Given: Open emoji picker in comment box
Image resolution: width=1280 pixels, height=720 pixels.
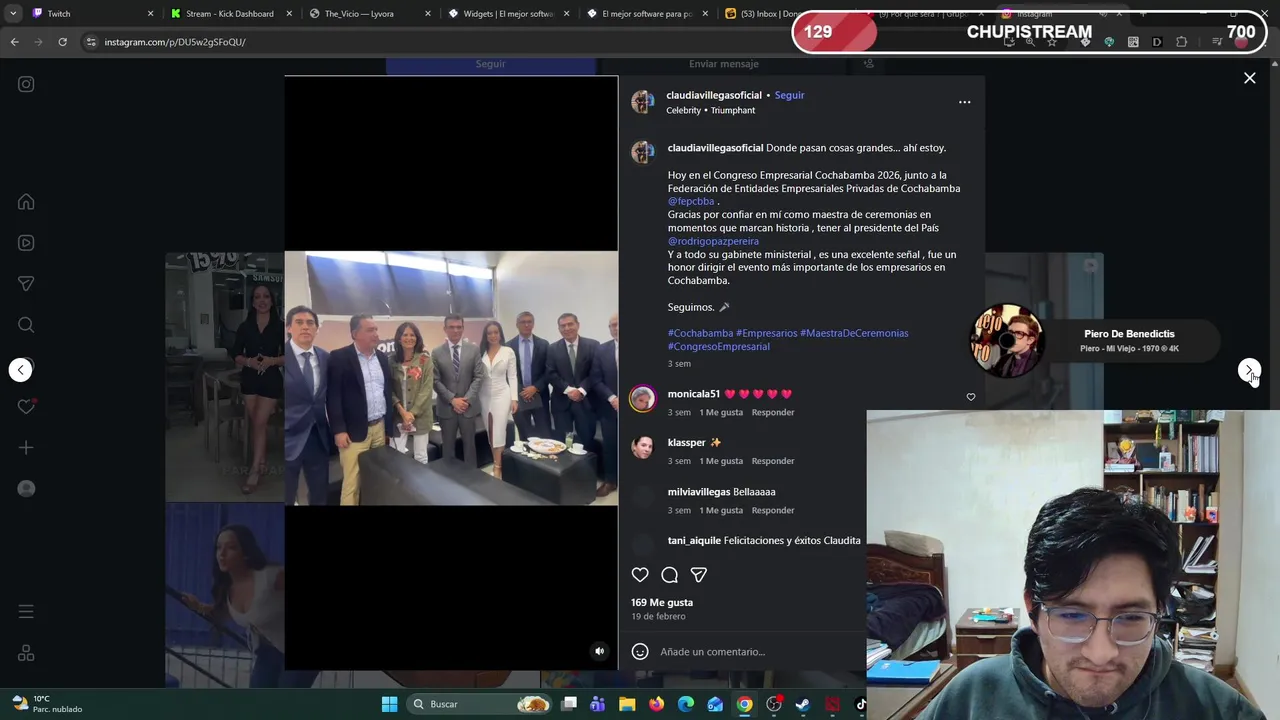Looking at the screenshot, I should click(640, 652).
